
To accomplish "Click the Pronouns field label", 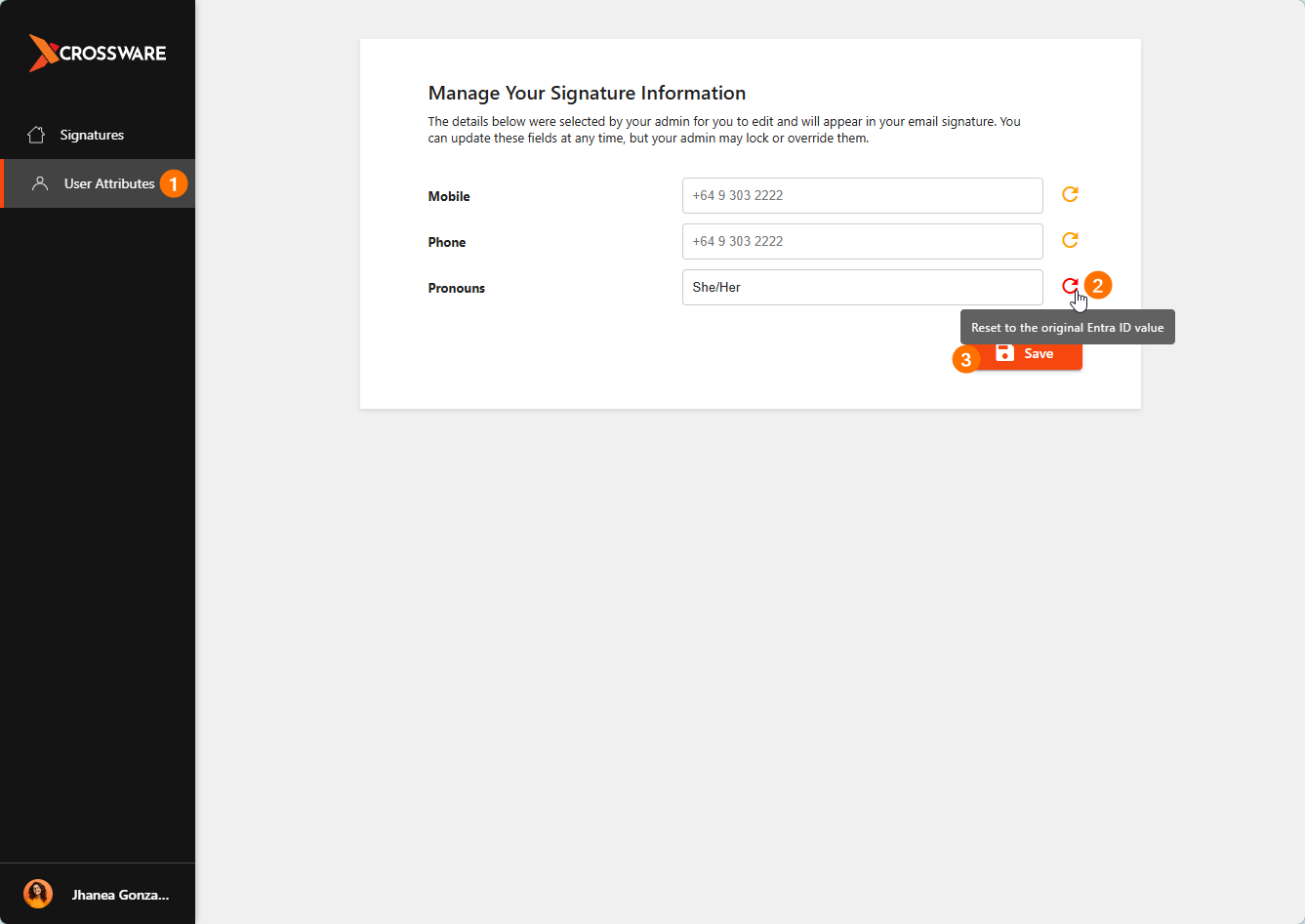I will tap(457, 288).
